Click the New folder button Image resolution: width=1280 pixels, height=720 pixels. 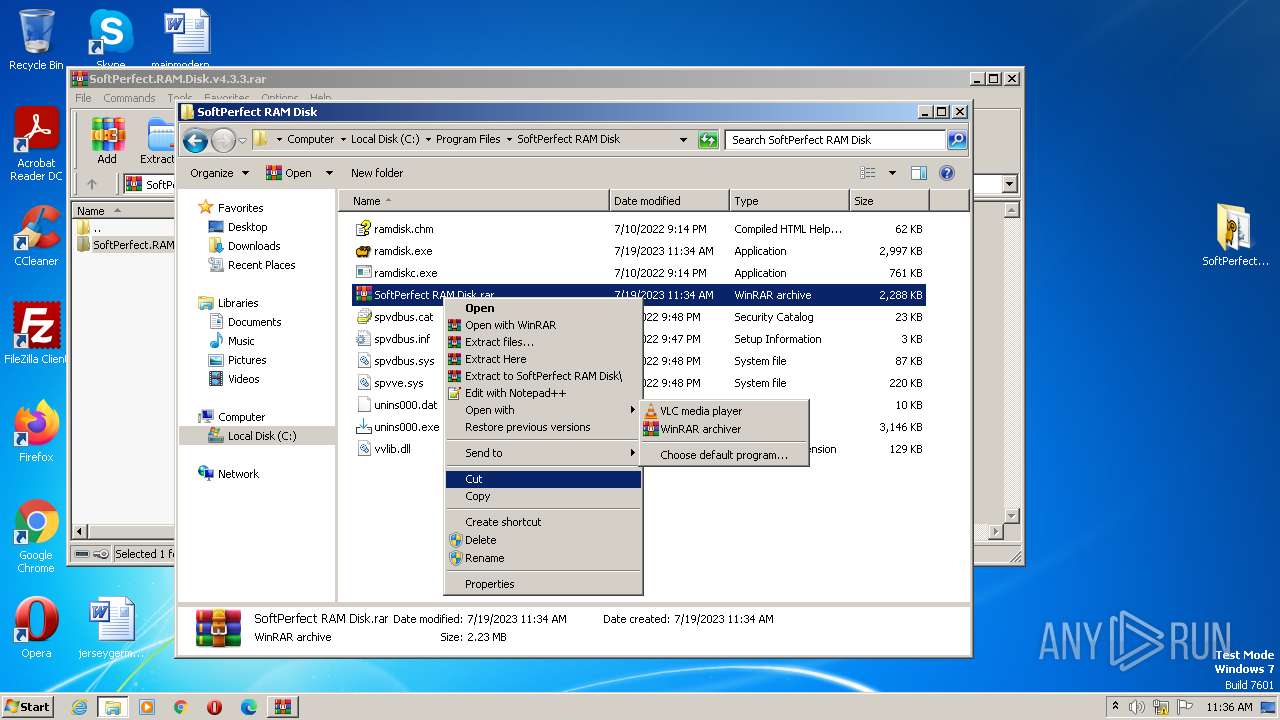(x=377, y=173)
